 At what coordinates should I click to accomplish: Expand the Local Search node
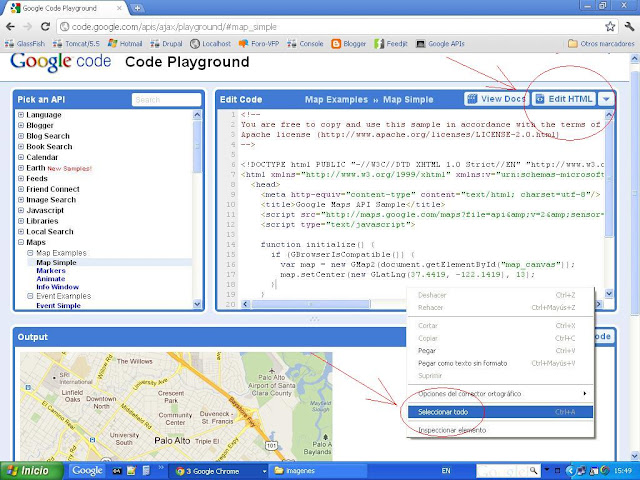tap(21, 231)
